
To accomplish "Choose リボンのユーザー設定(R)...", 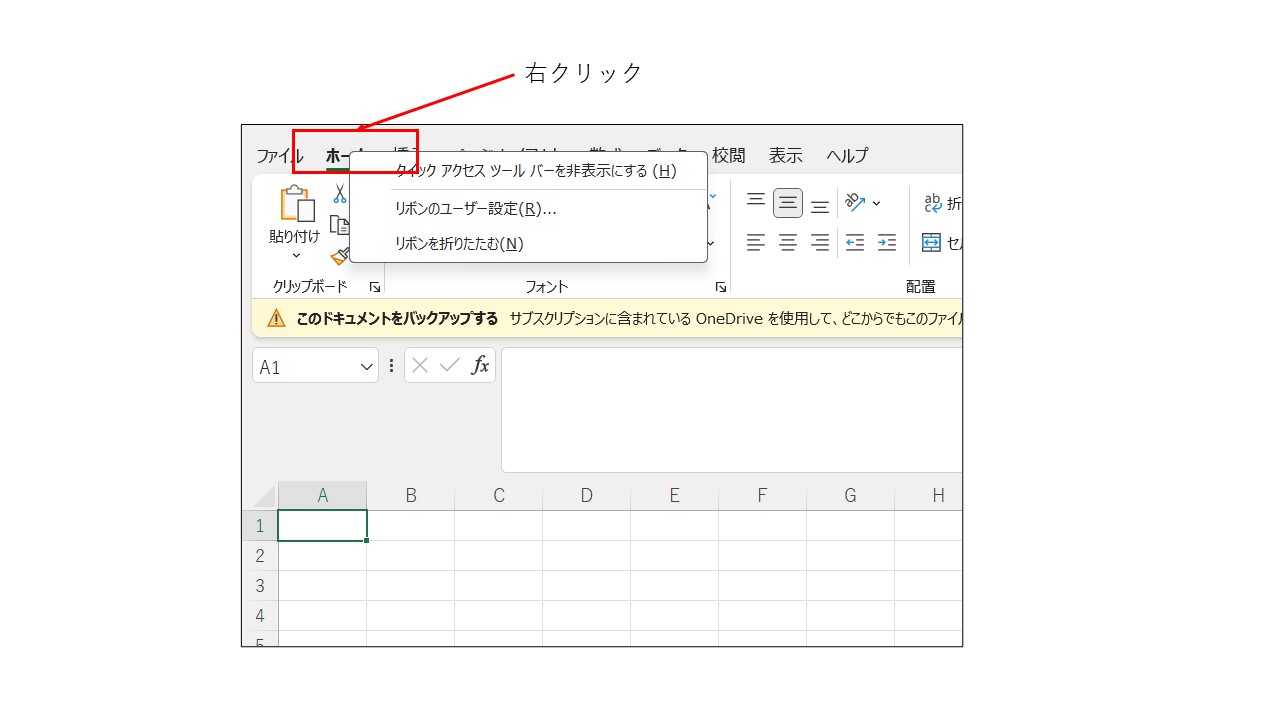I will click(x=528, y=209).
